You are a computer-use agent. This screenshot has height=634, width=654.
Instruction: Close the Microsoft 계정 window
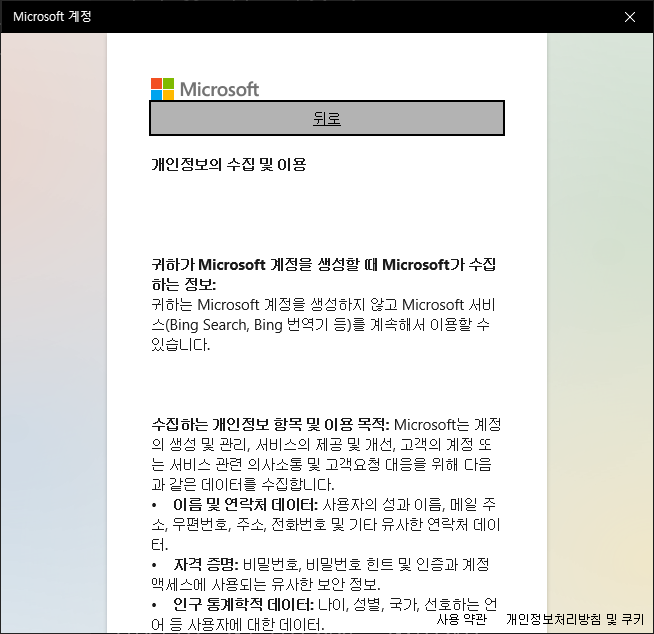tap(630, 17)
